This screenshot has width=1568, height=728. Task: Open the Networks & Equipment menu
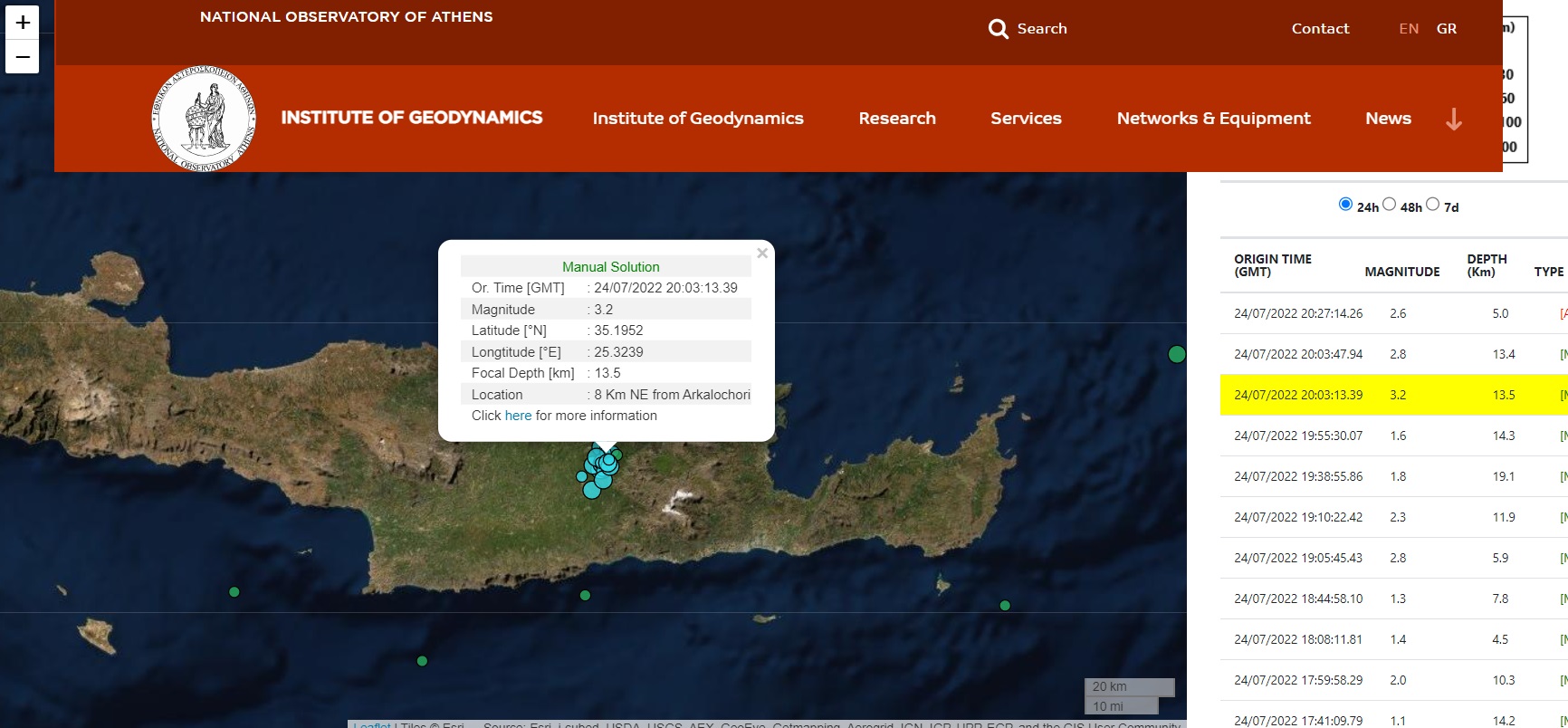1213,119
